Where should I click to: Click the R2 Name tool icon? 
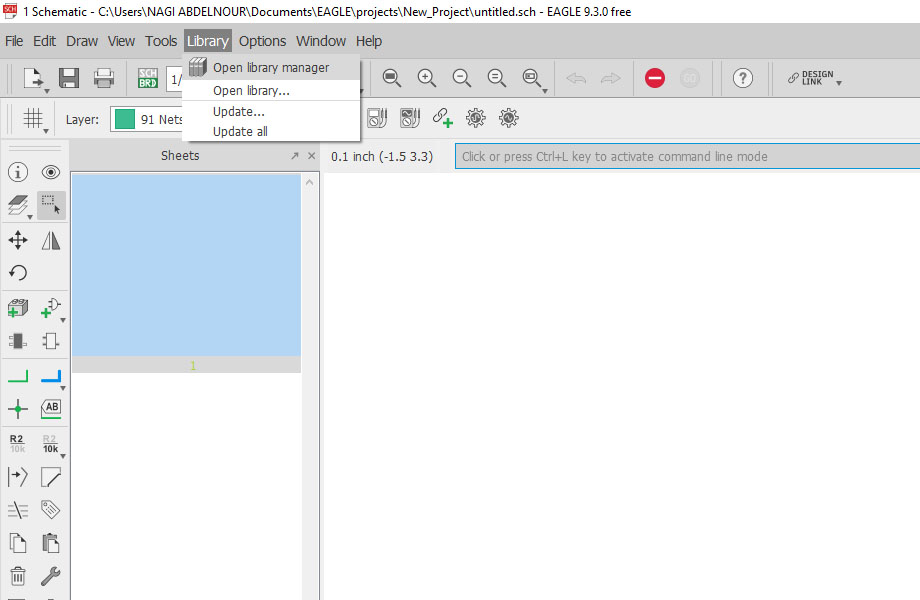[x=17, y=443]
